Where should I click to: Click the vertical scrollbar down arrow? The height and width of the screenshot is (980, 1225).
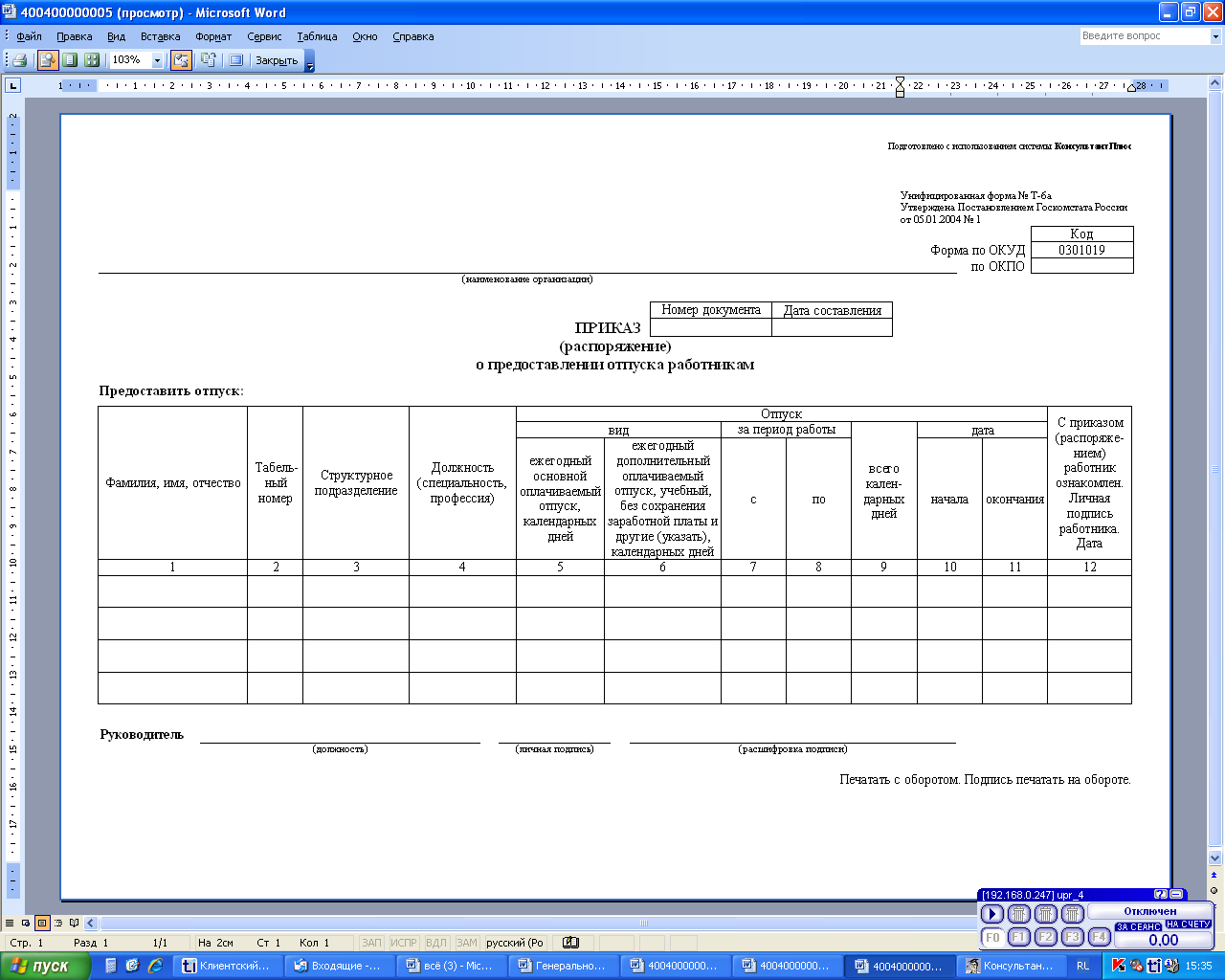click(x=1215, y=858)
